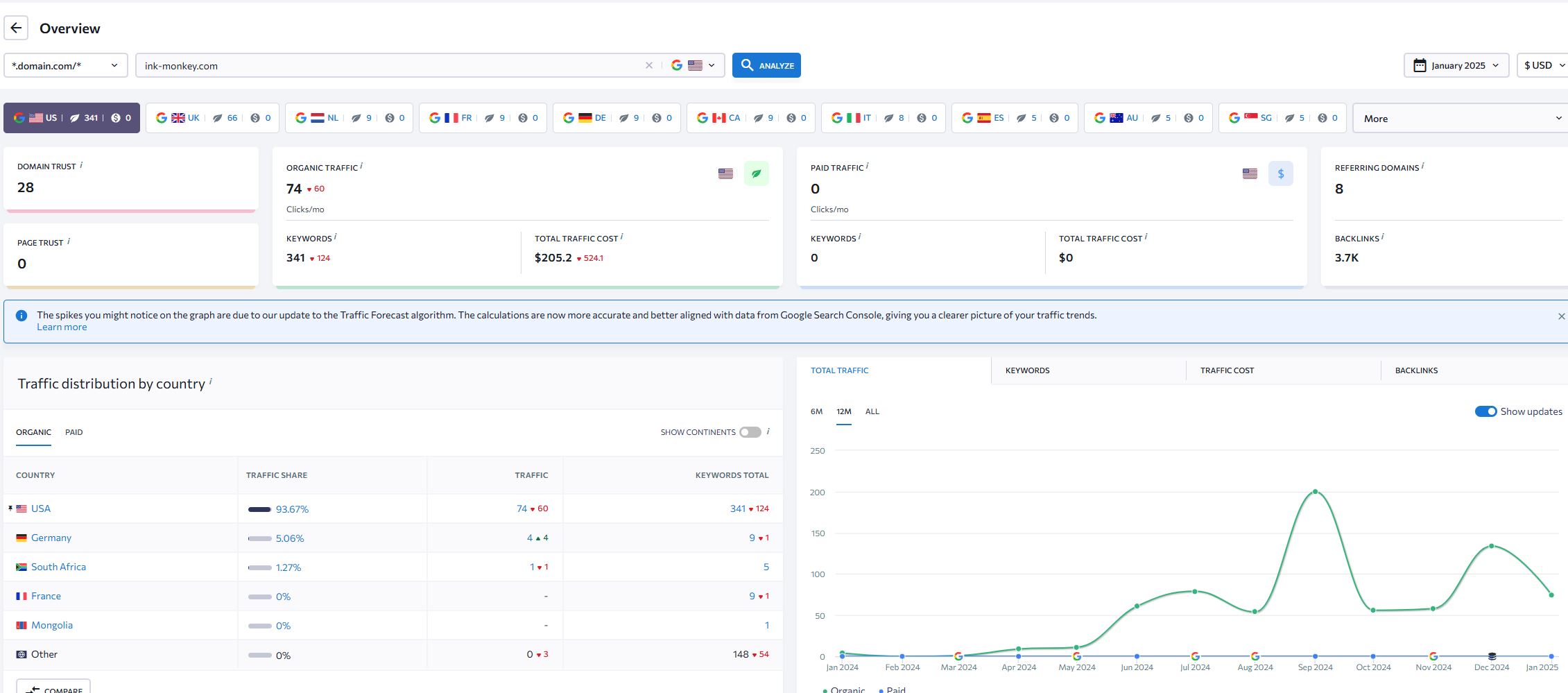Open the USA country link
Viewport: 1568px width, 693px height.
pos(41,508)
